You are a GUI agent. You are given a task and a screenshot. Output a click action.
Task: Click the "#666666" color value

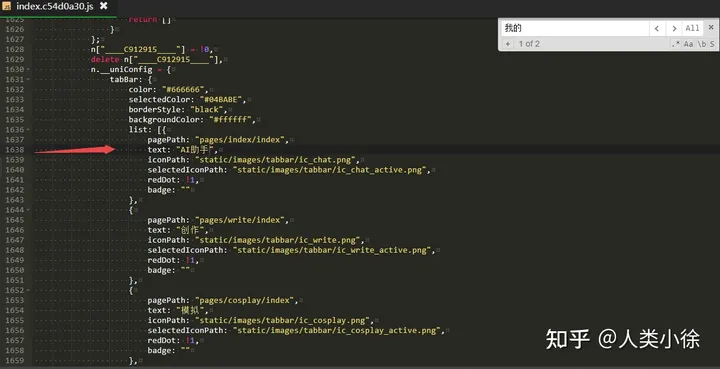pyautogui.click(x=183, y=89)
